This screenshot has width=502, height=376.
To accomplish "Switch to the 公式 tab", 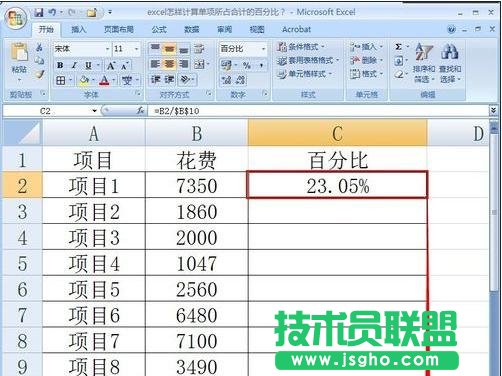I will [x=159, y=30].
